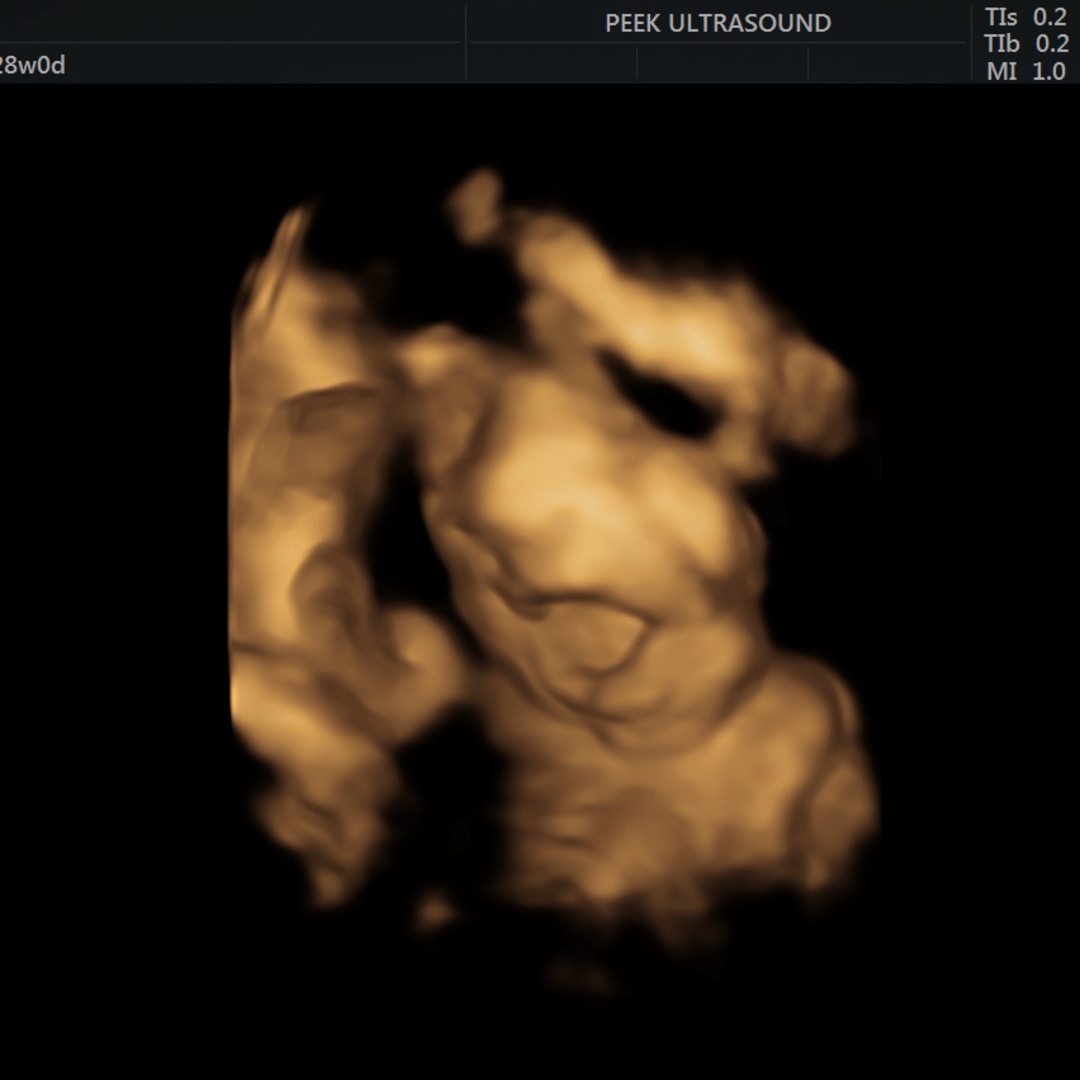Click the empty header cell directly below PEEK
This screenshot has width=1080, height=1080.
[x=552, y=62]
